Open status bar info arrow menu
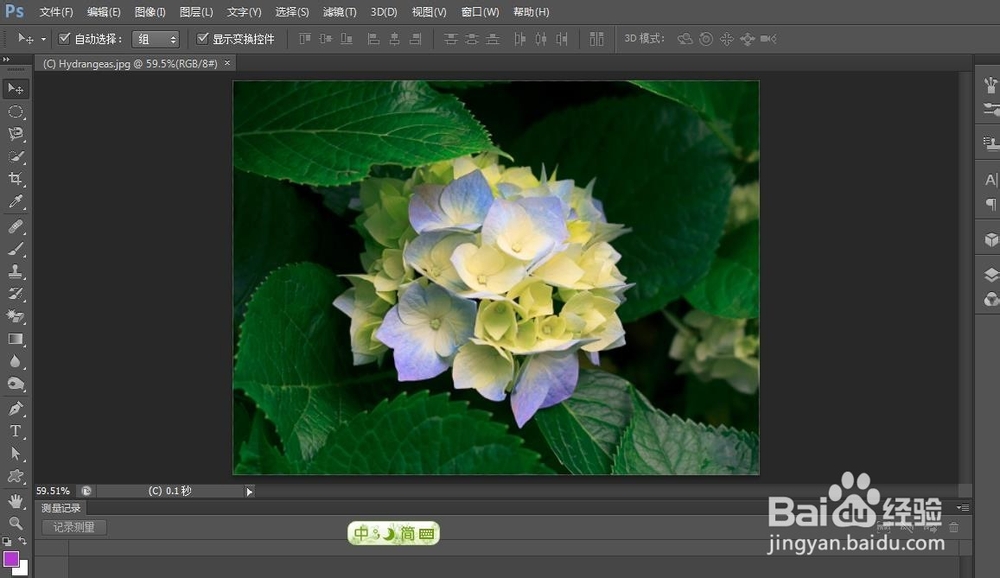Screen dimensions: 1000x578 [x=249, y=491]
